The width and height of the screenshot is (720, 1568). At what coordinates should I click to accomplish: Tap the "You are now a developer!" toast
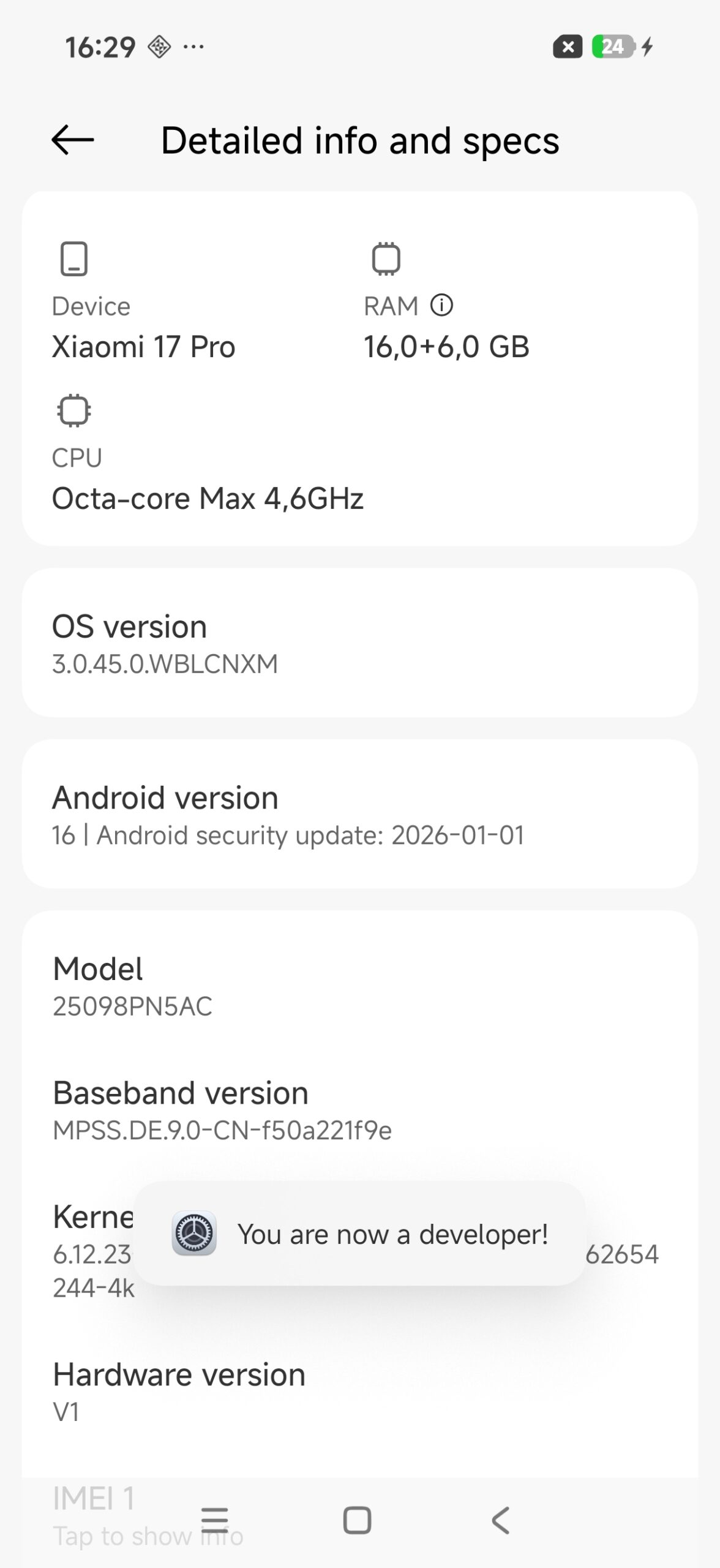pyautogui.click(x=392, y=1234)
